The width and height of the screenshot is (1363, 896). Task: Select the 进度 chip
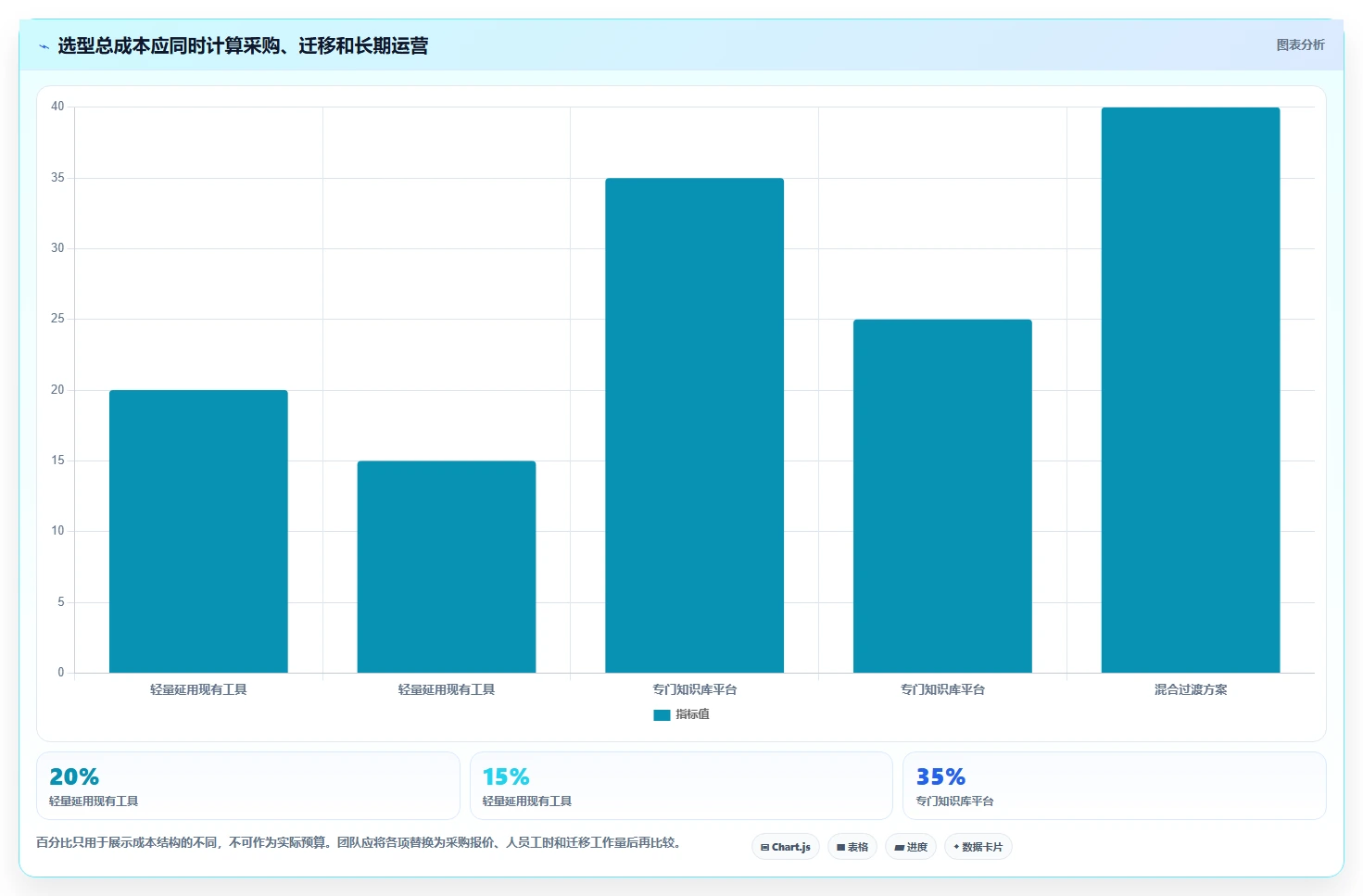click(911, 847)
